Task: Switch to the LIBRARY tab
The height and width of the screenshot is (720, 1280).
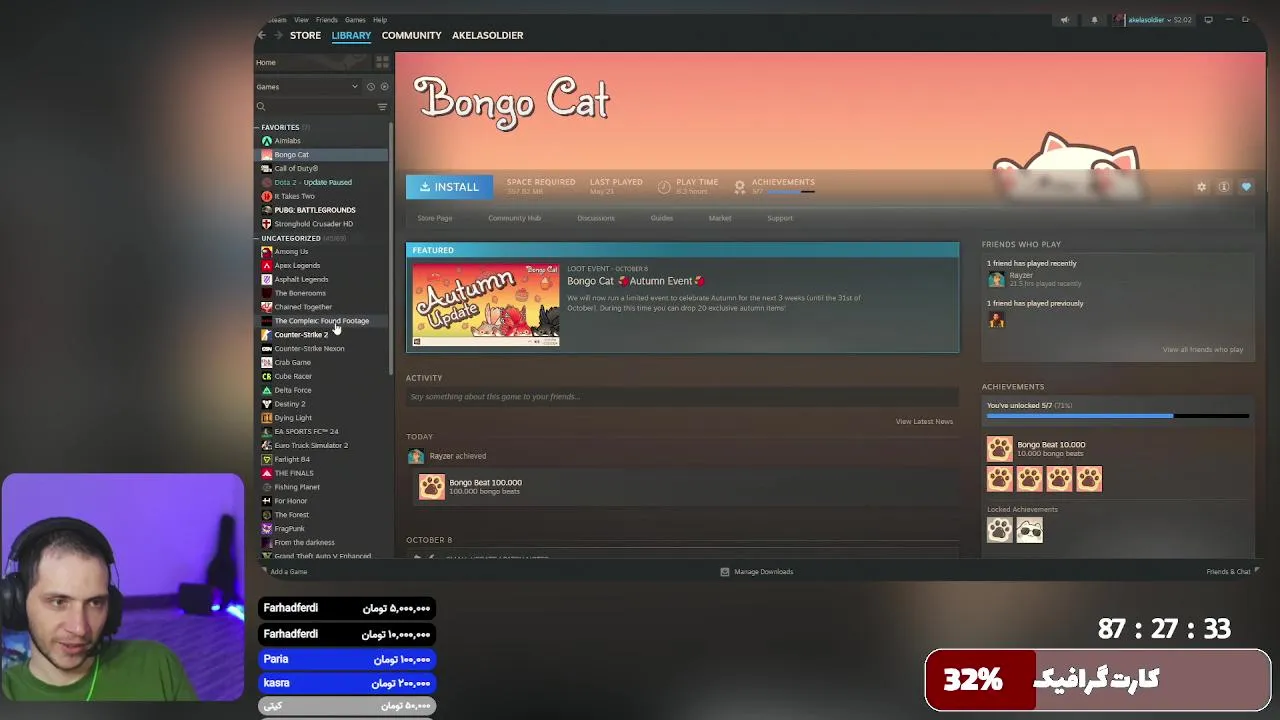Action: (351, 35)
